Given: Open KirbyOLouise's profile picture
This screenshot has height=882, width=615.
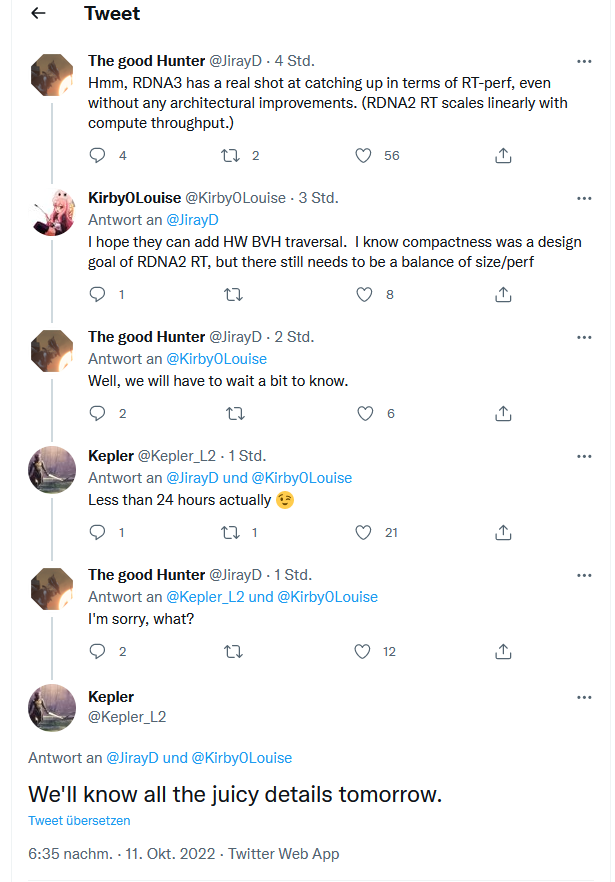Looking at the screenshot, I should click(52, 213).
